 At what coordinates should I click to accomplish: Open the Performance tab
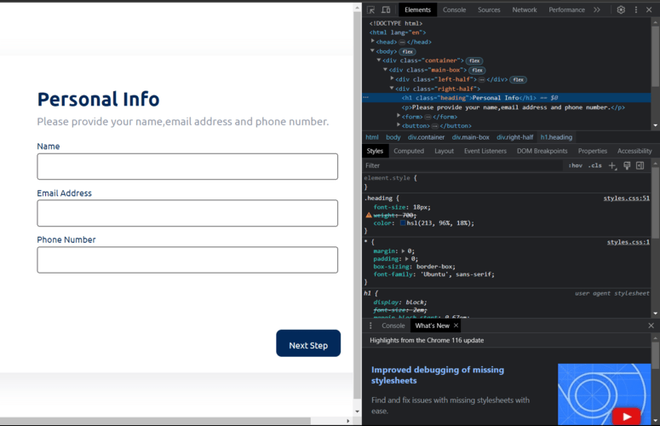click(x=567, y=10)
